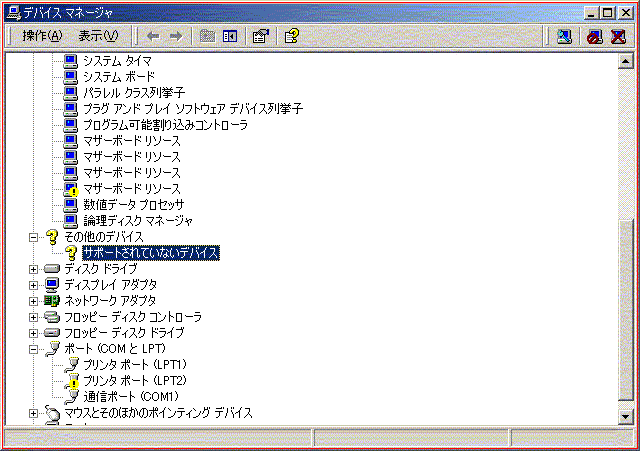Select プログラム可能割り込みコントローラ entry
This screenshot has width=640, height=451.
[x=166, y=125]
